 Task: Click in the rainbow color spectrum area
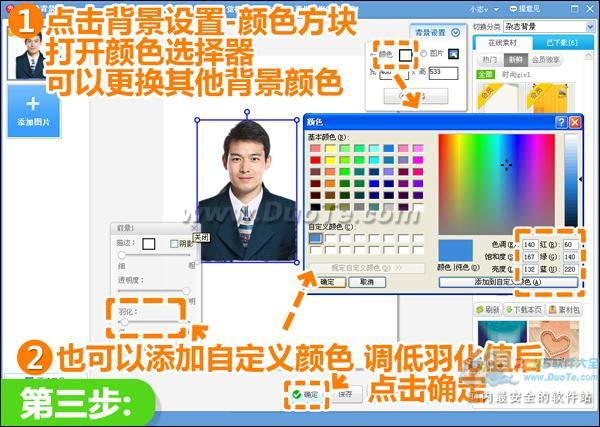click(496, 184)
